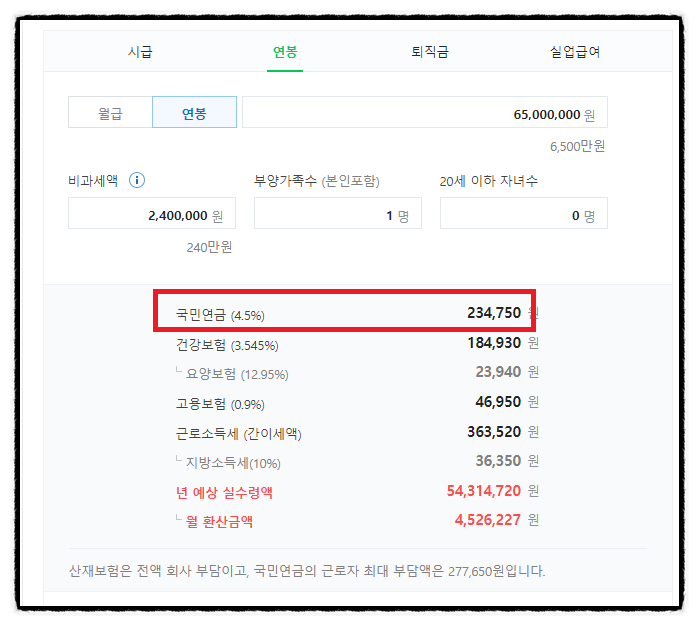
Task: Click the 년 예상 실수령액 amount
Action: (484, 491)
